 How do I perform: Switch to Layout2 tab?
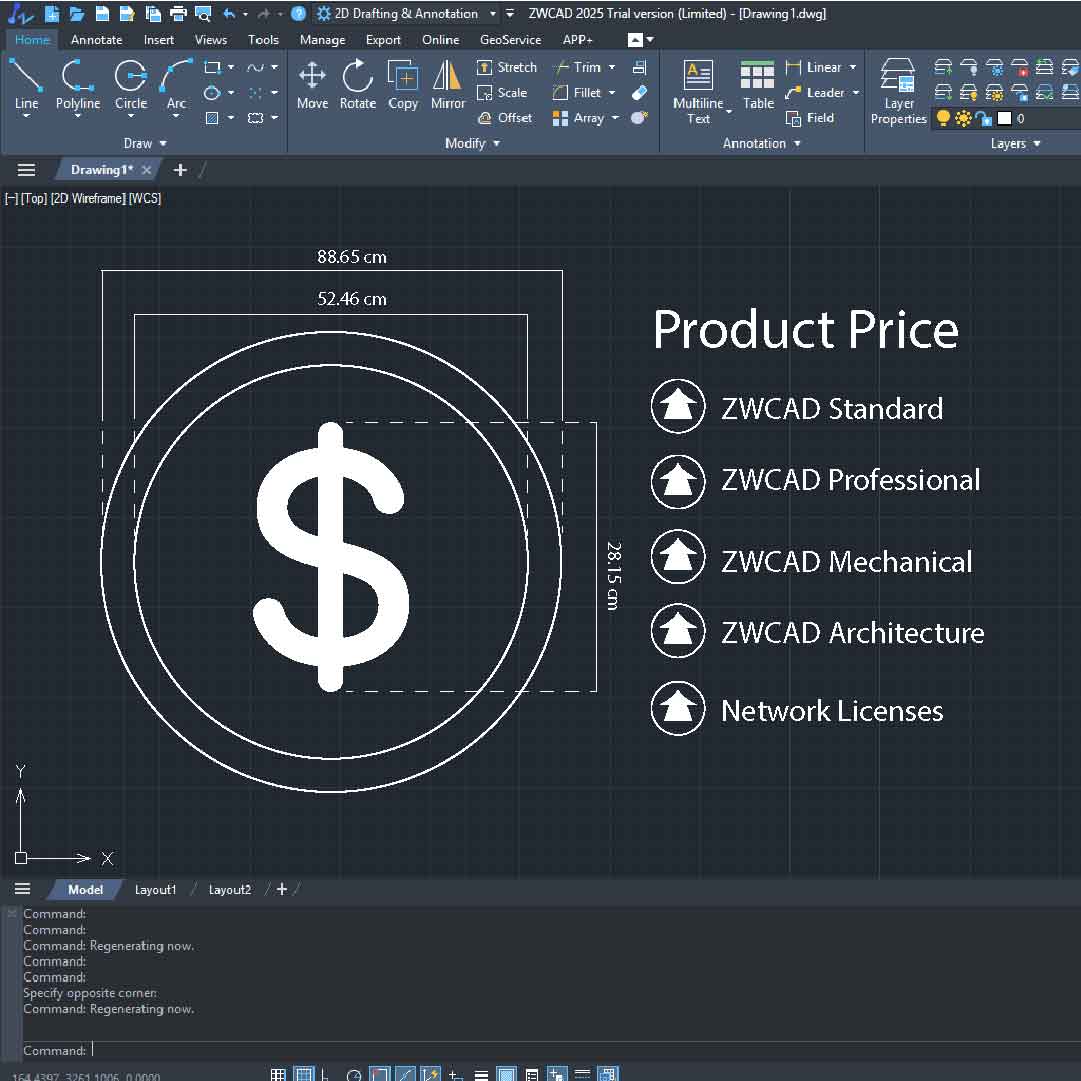pyautogui.click(x=230, y=889)
